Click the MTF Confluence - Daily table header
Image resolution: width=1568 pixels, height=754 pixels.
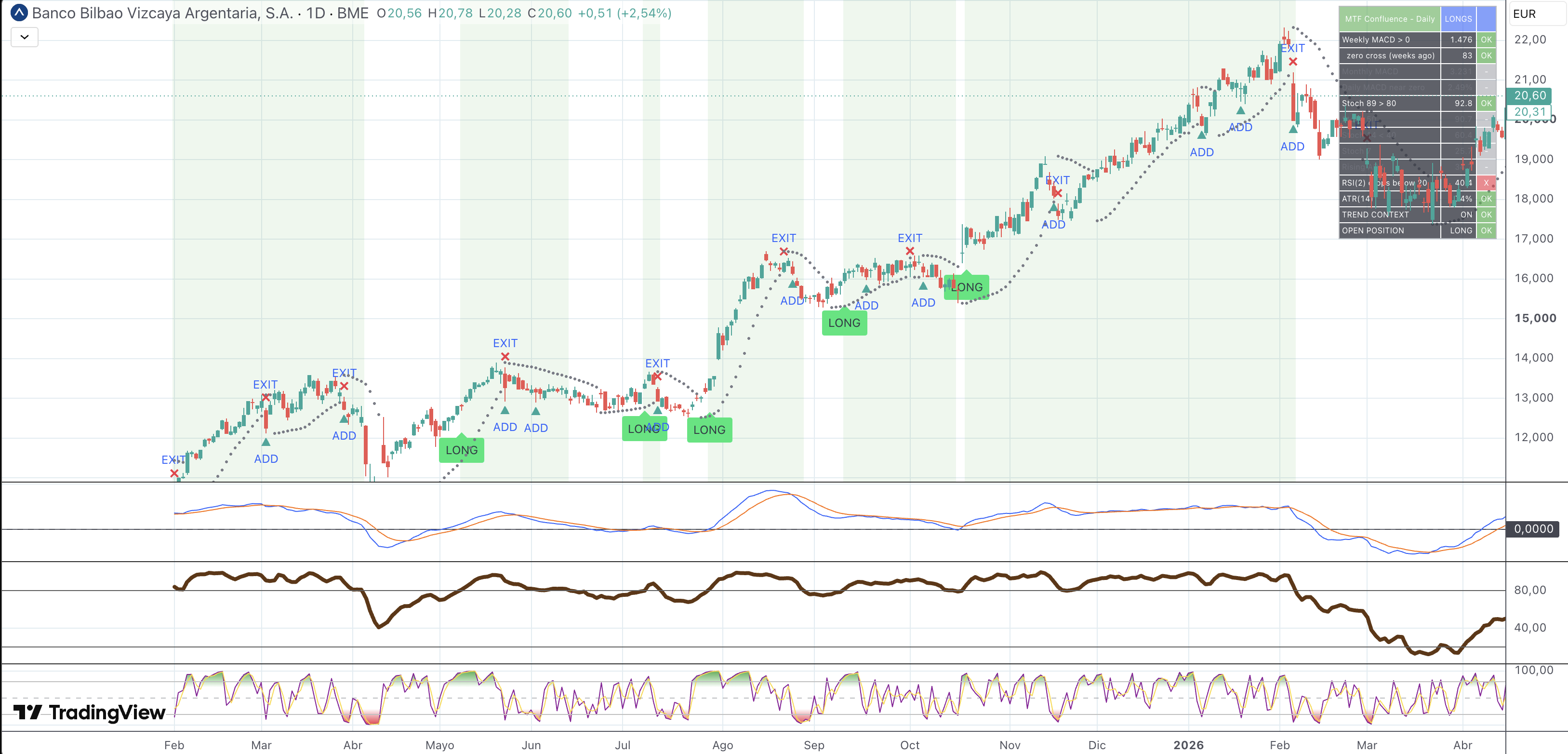[x=1390, y=19]
